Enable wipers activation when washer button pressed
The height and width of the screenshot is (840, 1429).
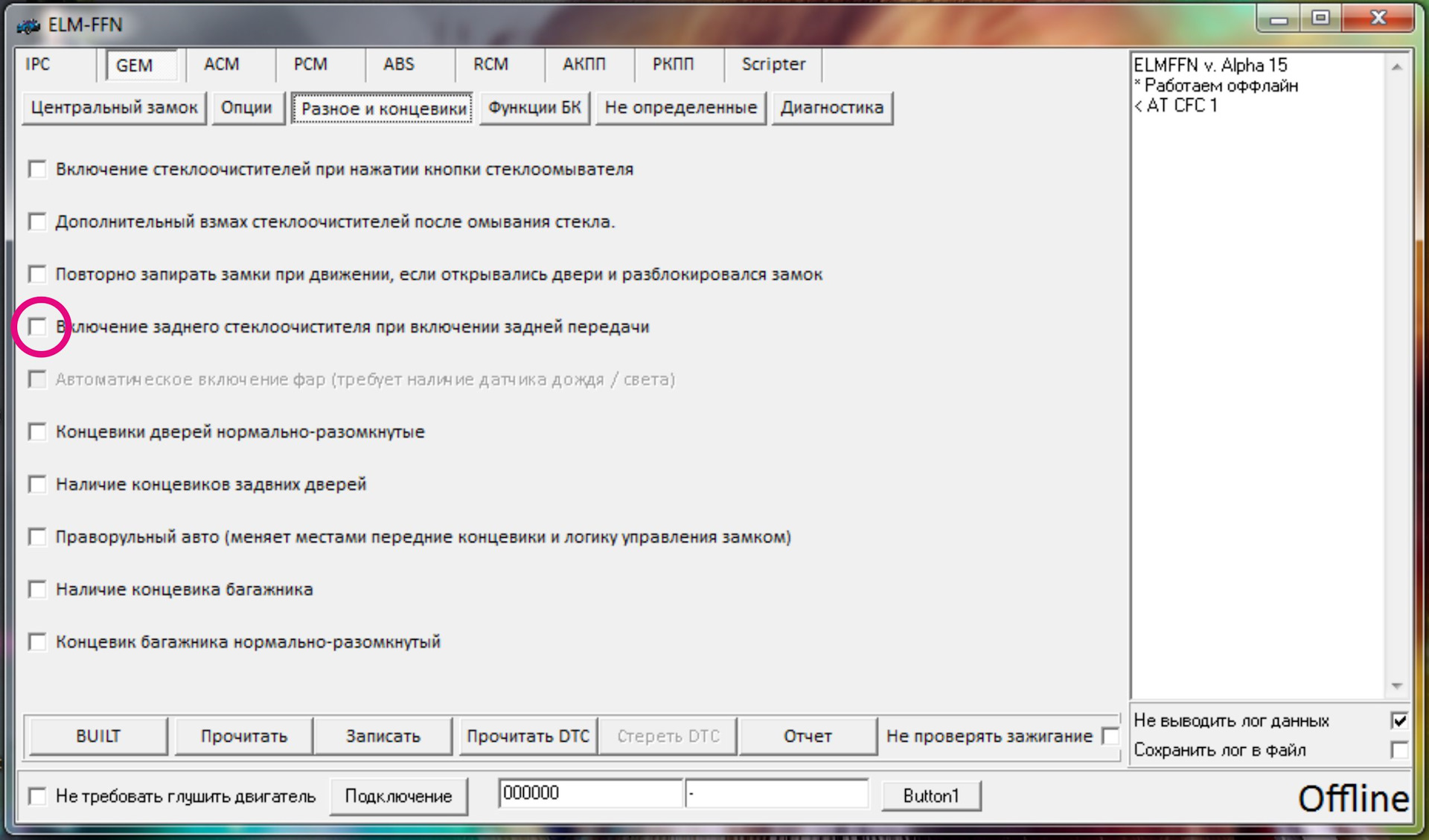tap(38, 169)
